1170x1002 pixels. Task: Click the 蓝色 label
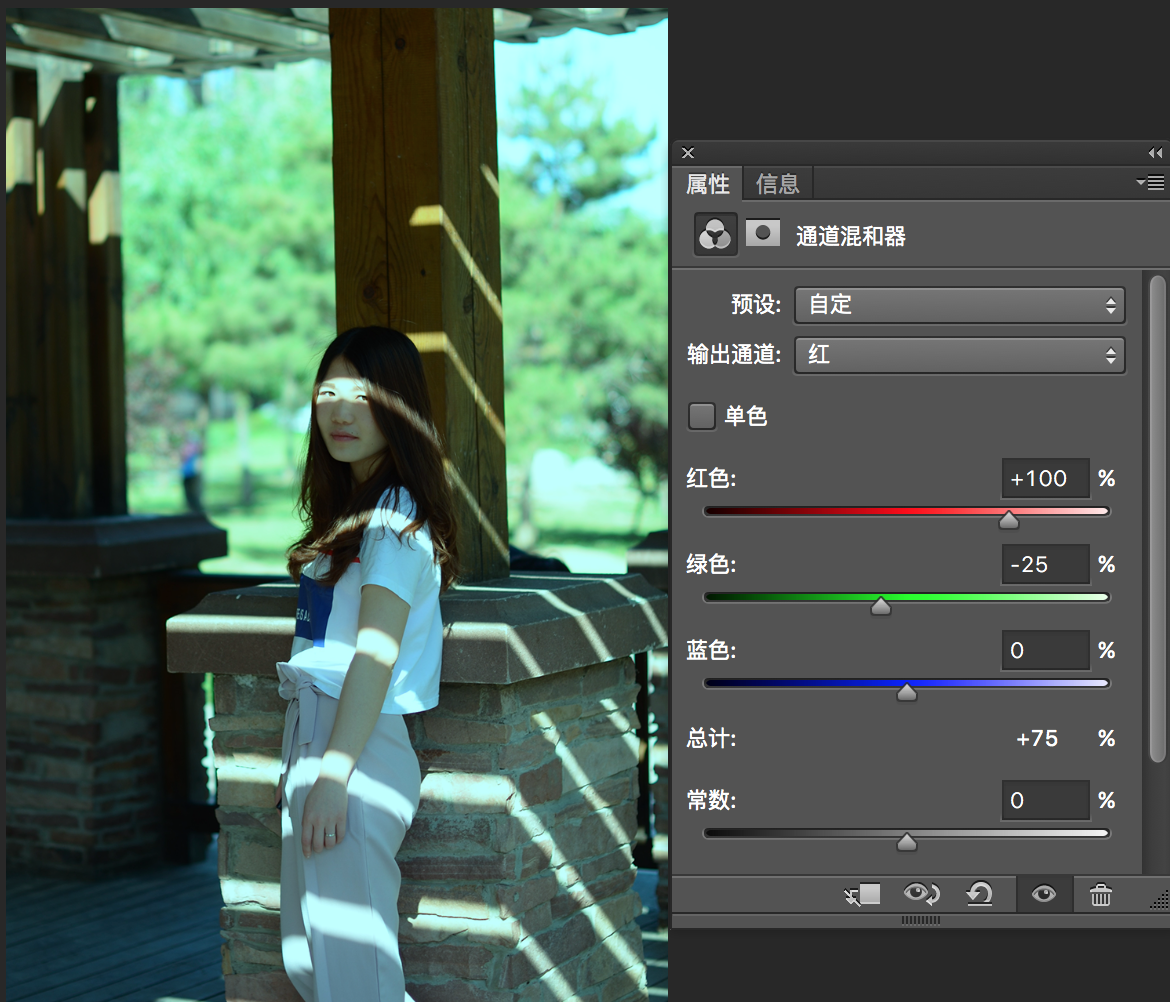click(x=711, y=650)
